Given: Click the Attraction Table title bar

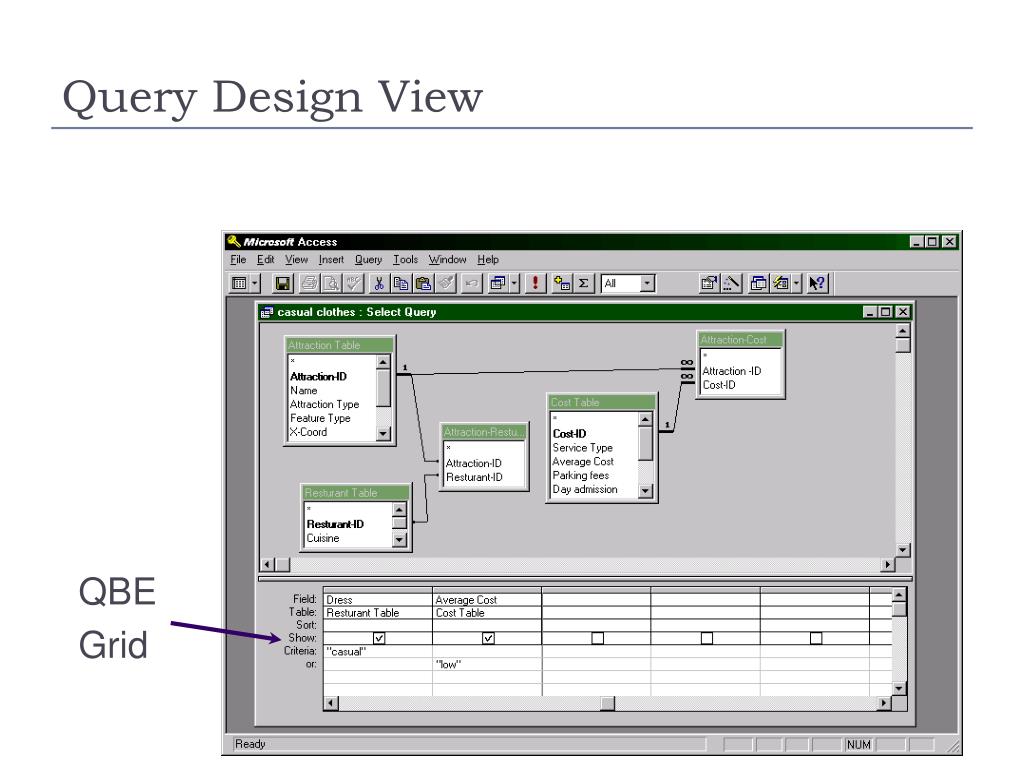Looking at the screenshot, I should [x=340, y=345].
